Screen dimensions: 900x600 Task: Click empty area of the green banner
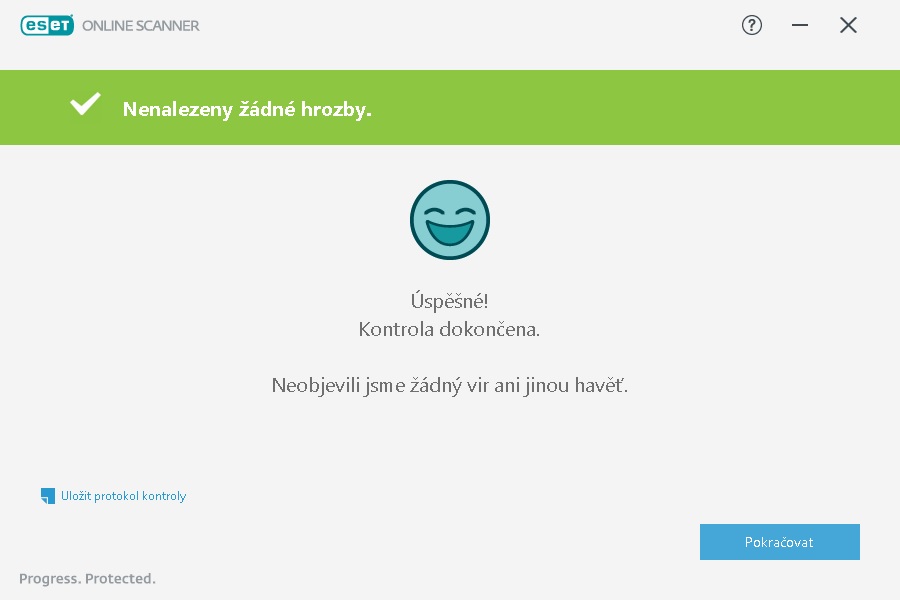click(631, 107)
